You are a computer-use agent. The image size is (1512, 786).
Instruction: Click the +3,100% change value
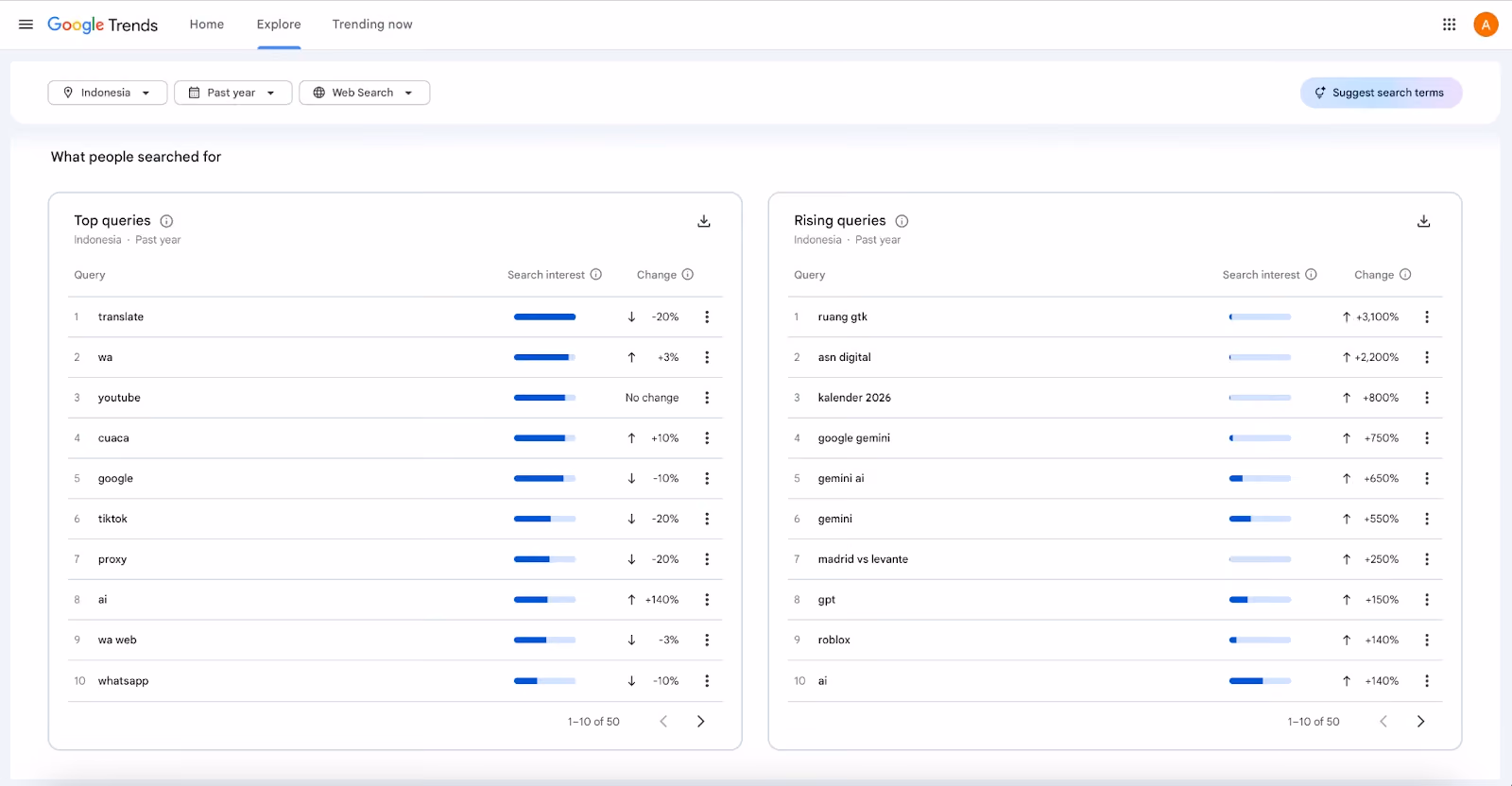tap(1377, 317)
